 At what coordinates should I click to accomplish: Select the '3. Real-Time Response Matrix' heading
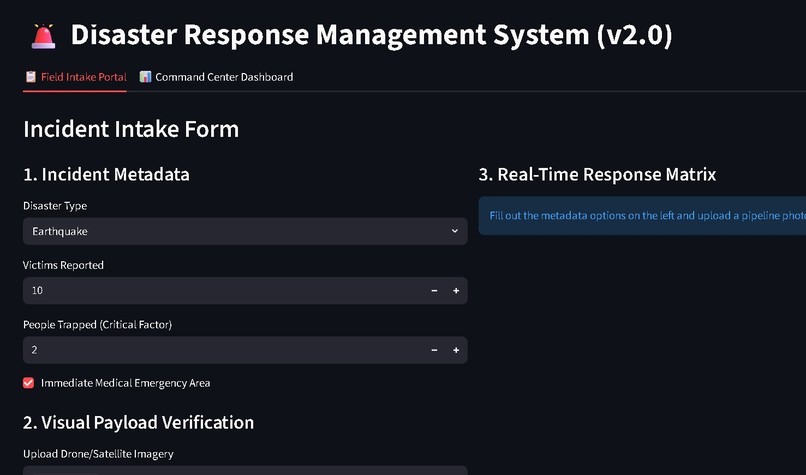[x=597, y=175]
